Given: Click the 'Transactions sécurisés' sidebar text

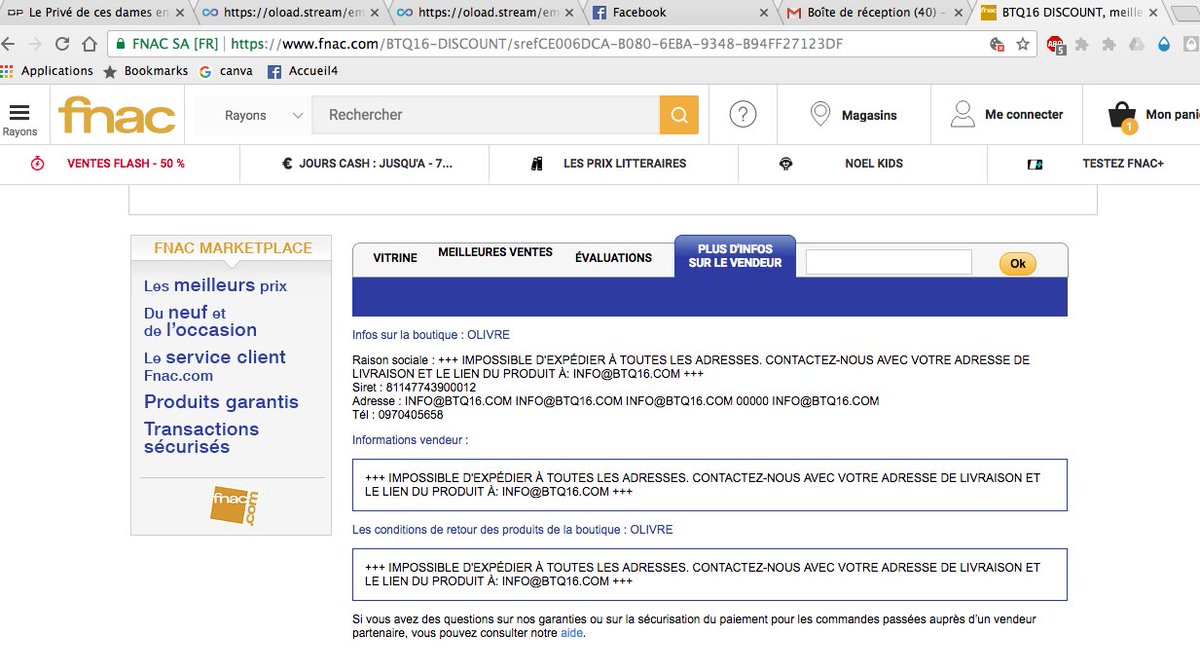Looking at the screenshot, I should point(201,438).
